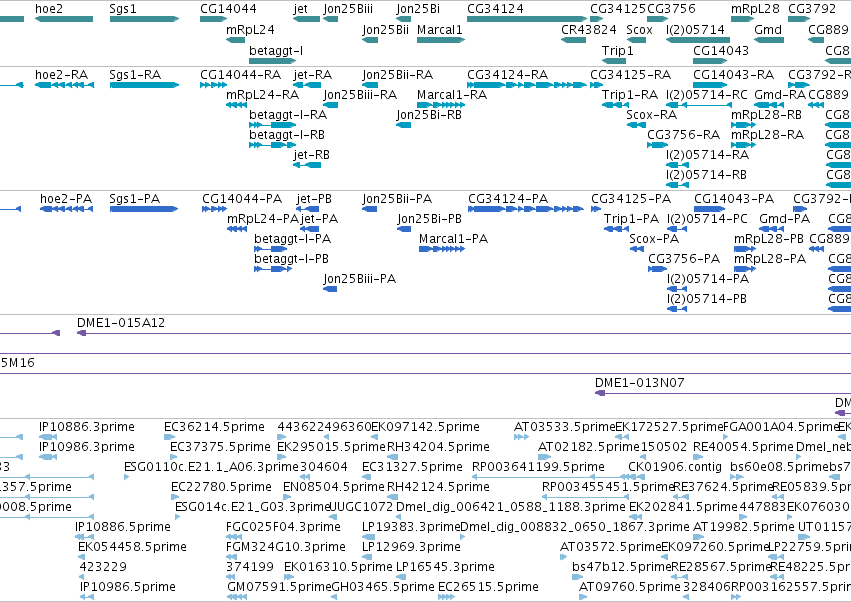This screenshot has width=851, height=602.
Task: Click the EC26515.5prime EST glyph
Action: [x=446, y=597]
